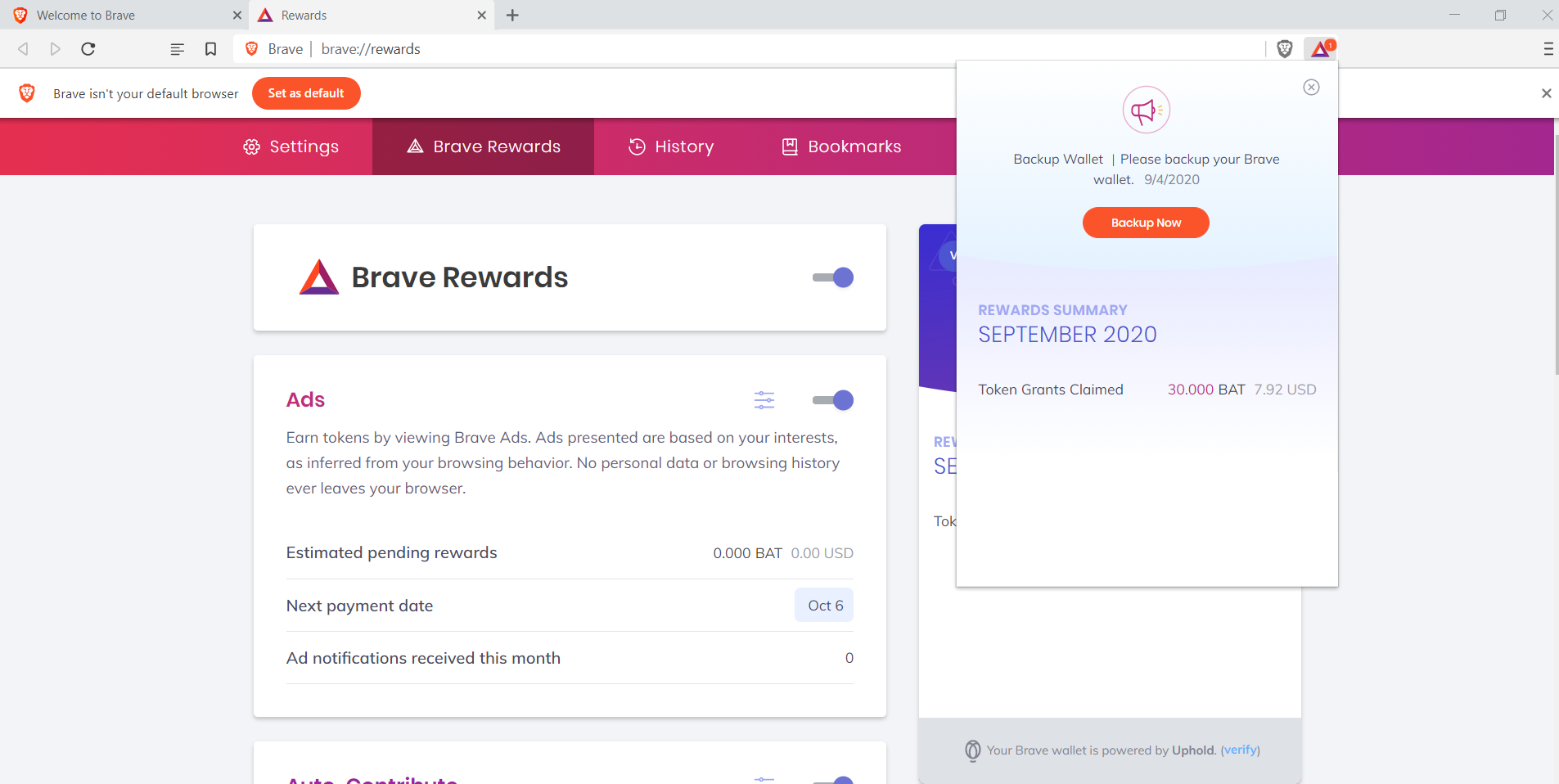This screenshot has height=784, width=1559.
Task: Click the browser back arrow
Action: click(x=23, y=49)
